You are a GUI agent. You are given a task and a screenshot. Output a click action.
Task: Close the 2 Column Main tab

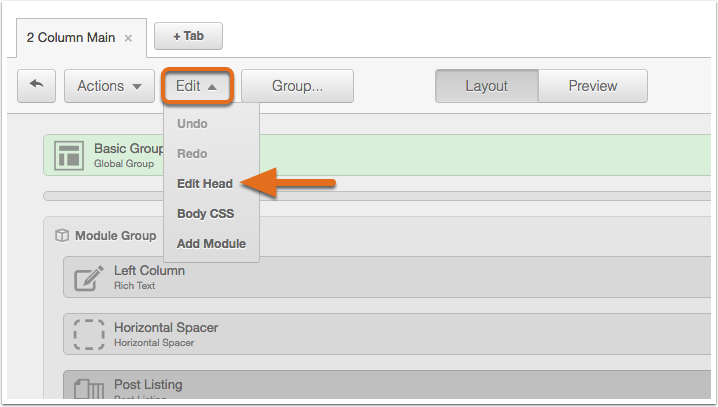pos(128,38)
